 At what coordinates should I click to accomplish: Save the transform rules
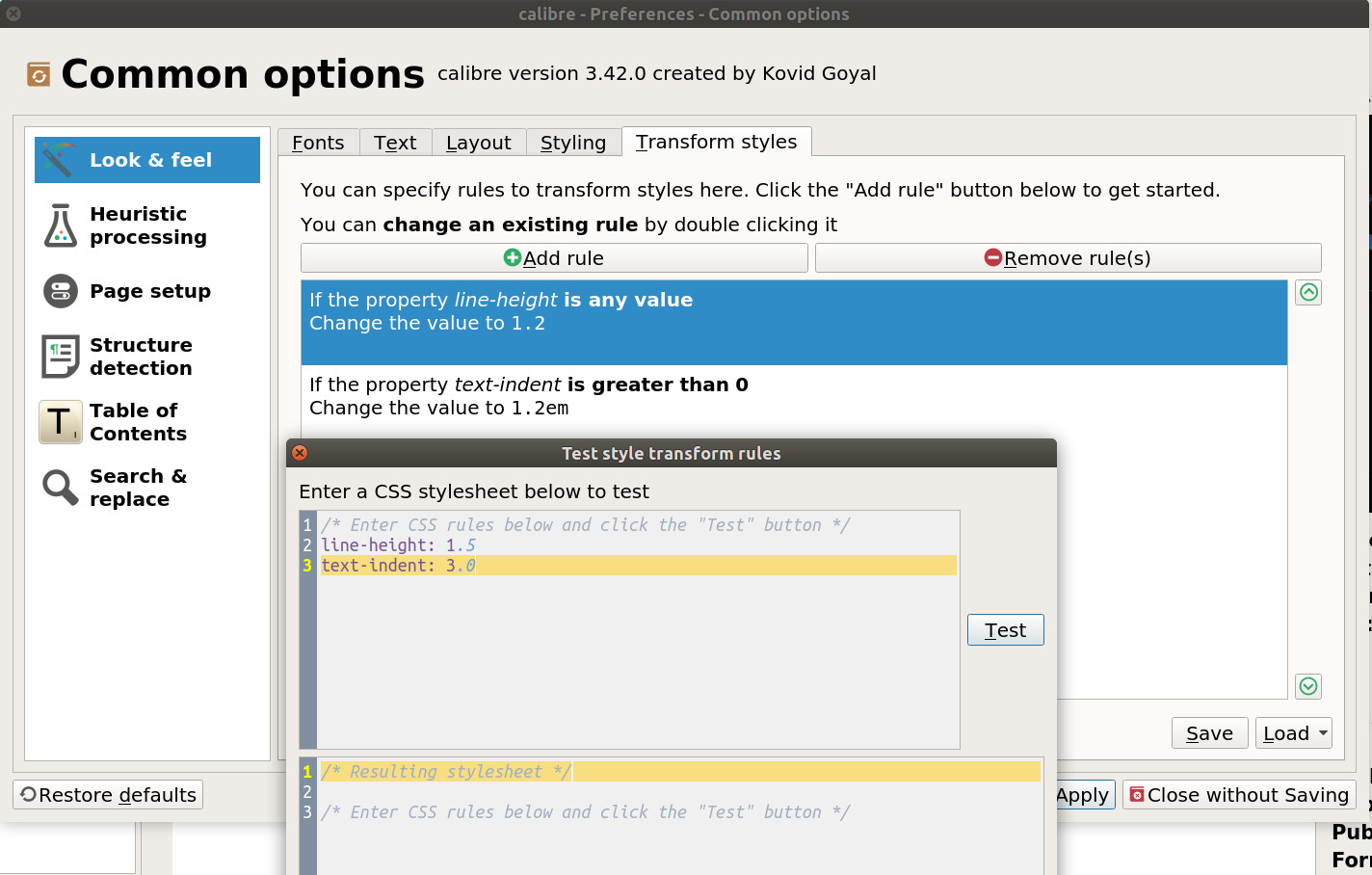pyautogui.click(x=1210, y=733)
